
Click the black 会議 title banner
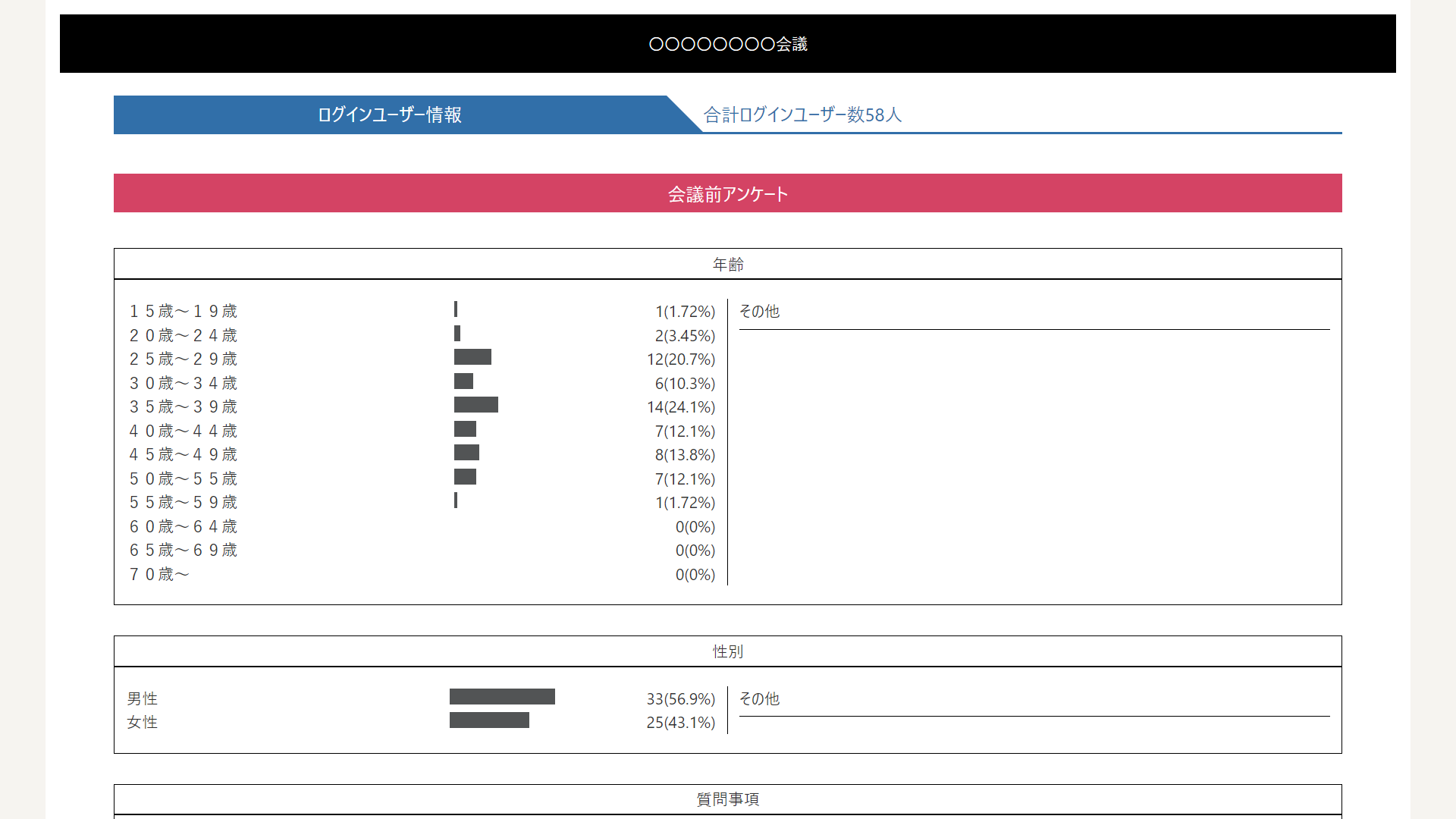[x=727, y=44]
